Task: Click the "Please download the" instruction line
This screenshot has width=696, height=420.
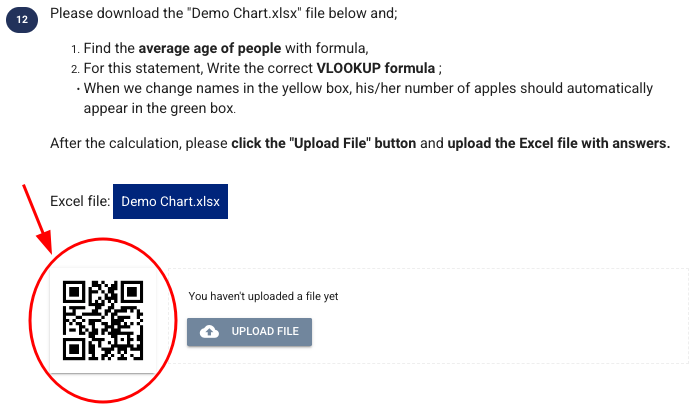Action: [224, 13]
